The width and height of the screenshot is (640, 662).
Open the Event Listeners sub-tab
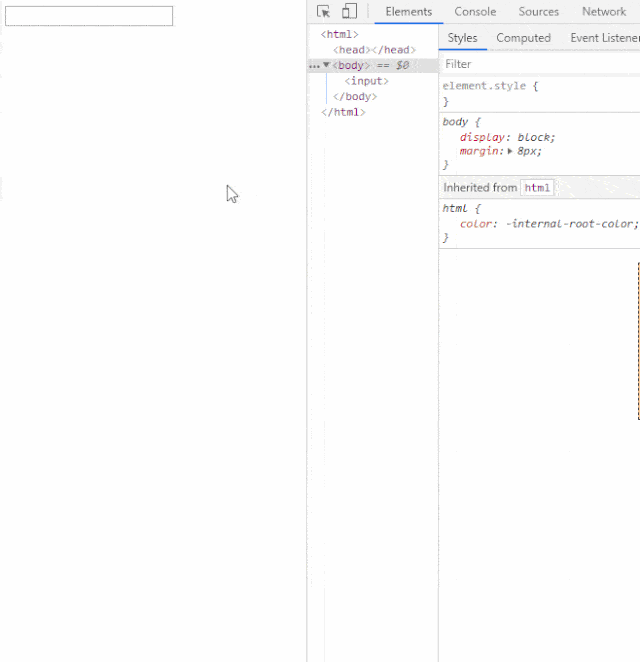point(605,38)
